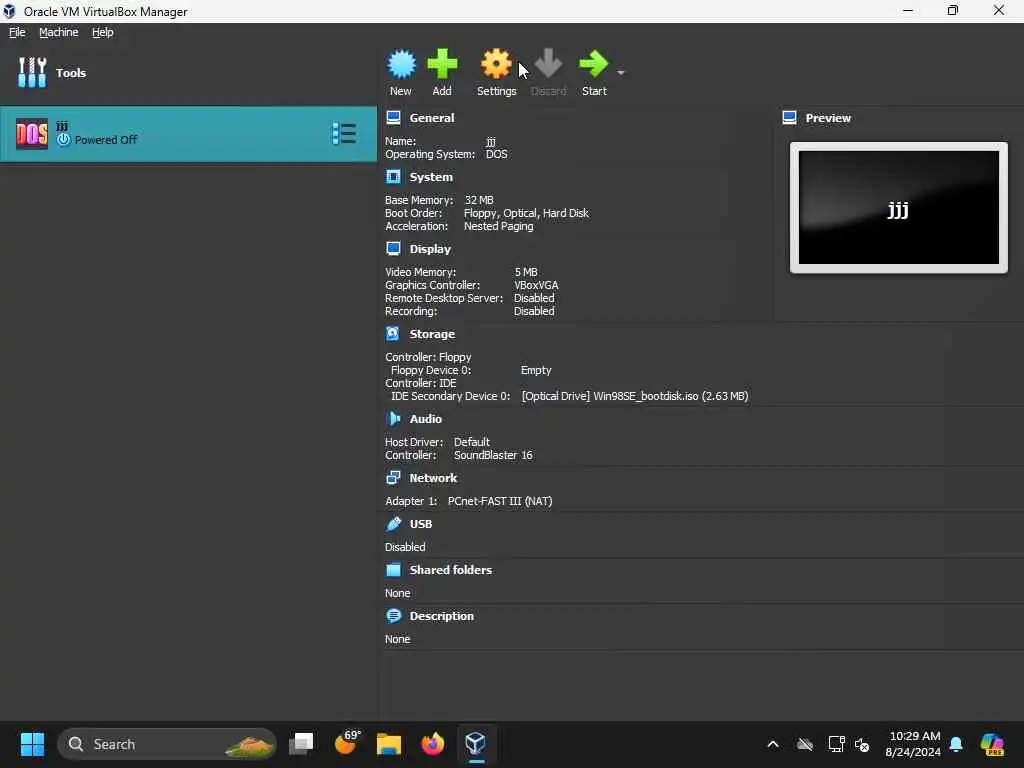The height and width of the screenshot is (768, 1024).
Task: Start the VM with green arrow
Action: click(x=593, y=64)
